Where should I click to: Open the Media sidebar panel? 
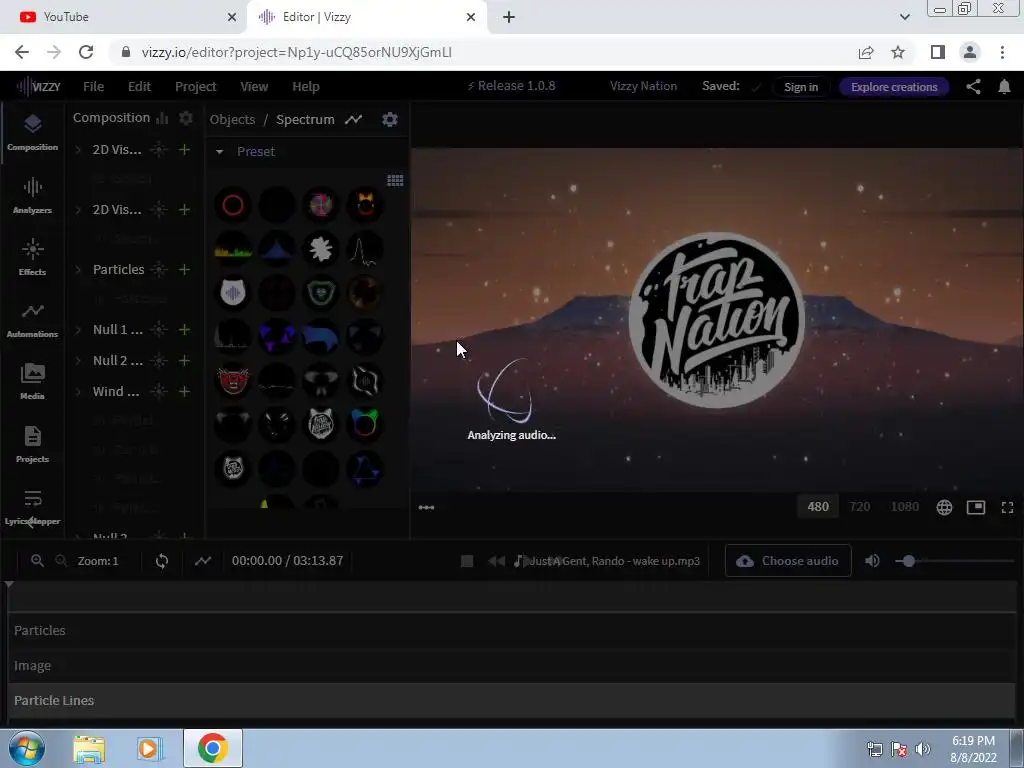coord(32,381)
